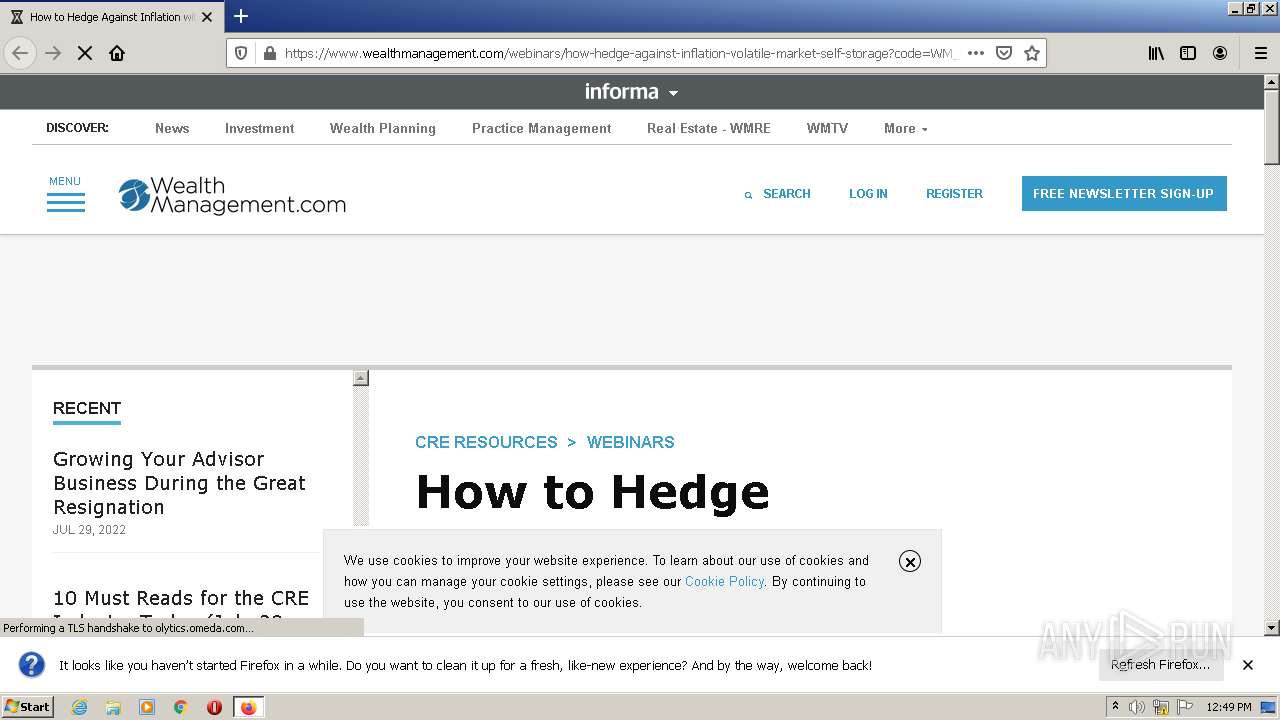Click the 12:49 PM taskbar clock
Screen dimensions: 1280x720
click(x=1229, y=707)
